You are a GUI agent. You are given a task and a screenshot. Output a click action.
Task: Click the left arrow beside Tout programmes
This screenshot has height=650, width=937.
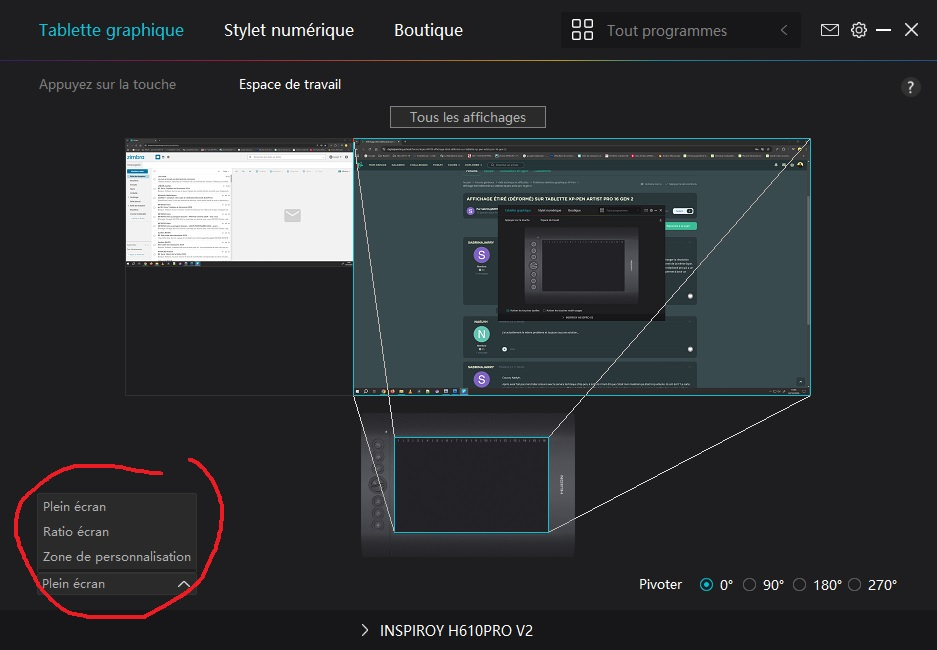tap(785, 31)
